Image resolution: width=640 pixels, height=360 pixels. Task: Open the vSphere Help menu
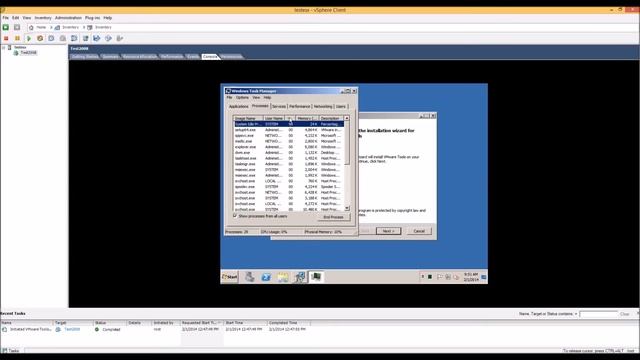[107, 18]
